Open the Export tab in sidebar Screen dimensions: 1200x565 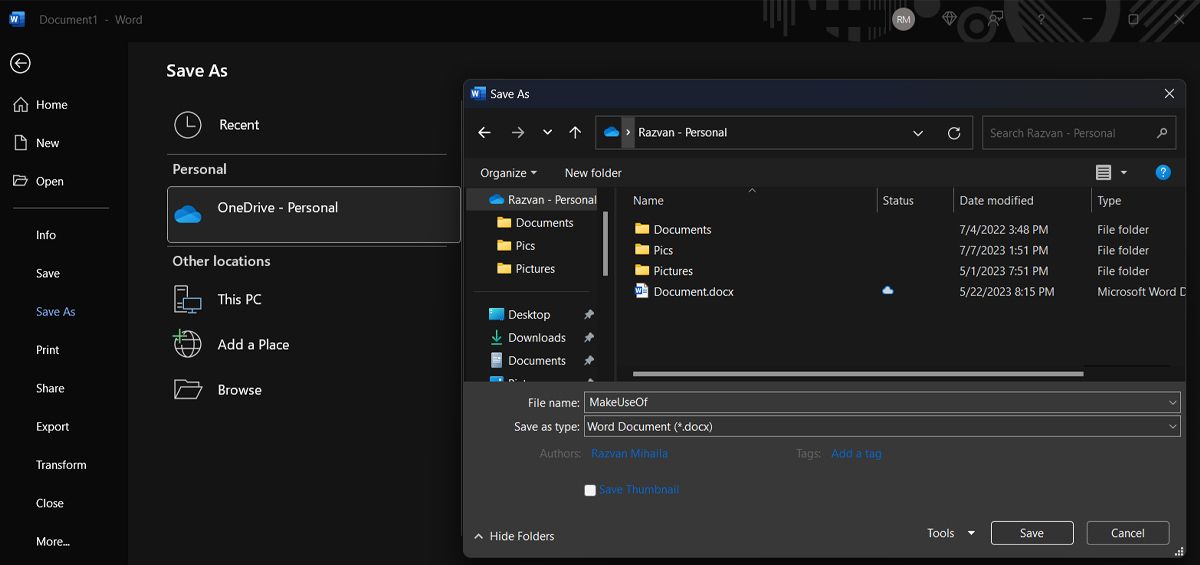[x=53, y=427]
